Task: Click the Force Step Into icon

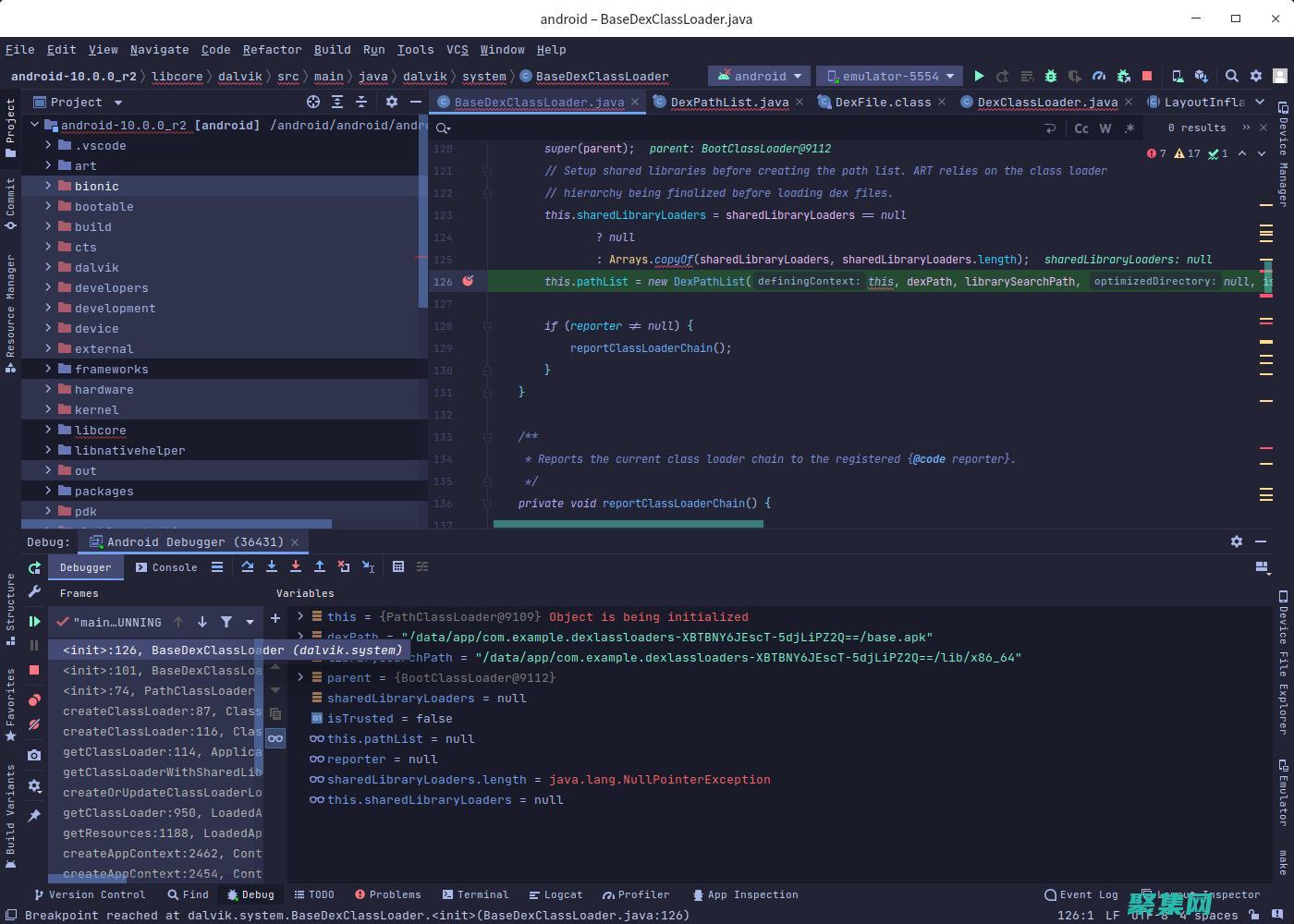Action: pyautogui.click(x=296, y=566)
